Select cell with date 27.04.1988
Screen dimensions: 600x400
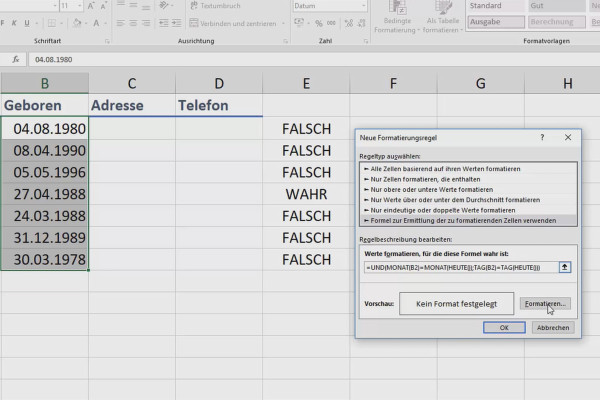click(45, 194)
